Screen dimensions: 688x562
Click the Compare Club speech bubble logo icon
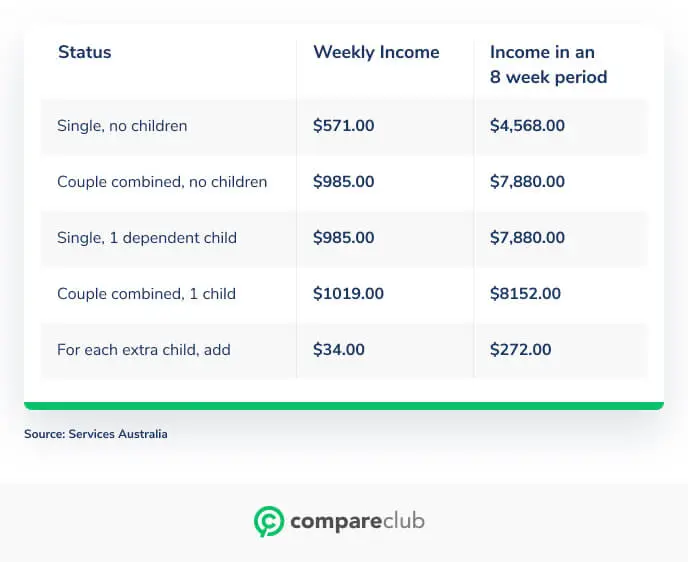pos(269,521)
